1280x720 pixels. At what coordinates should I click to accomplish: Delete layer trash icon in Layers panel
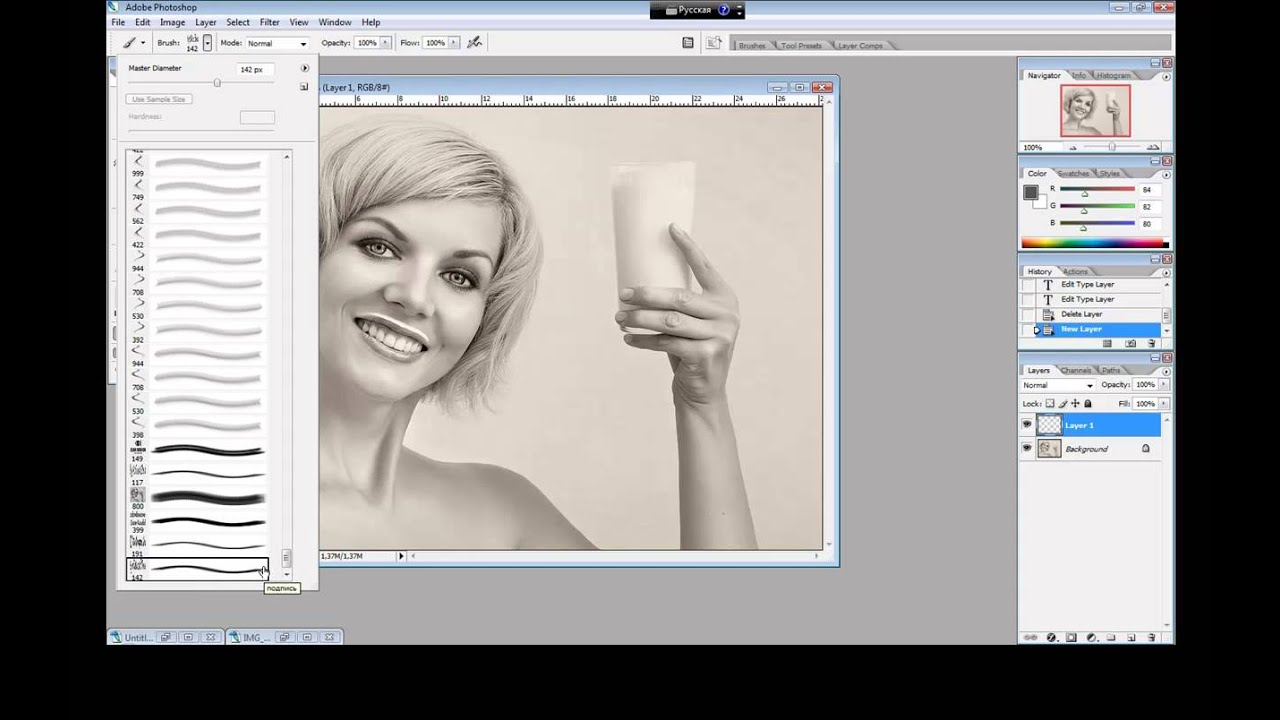[x=1152, y=637]
